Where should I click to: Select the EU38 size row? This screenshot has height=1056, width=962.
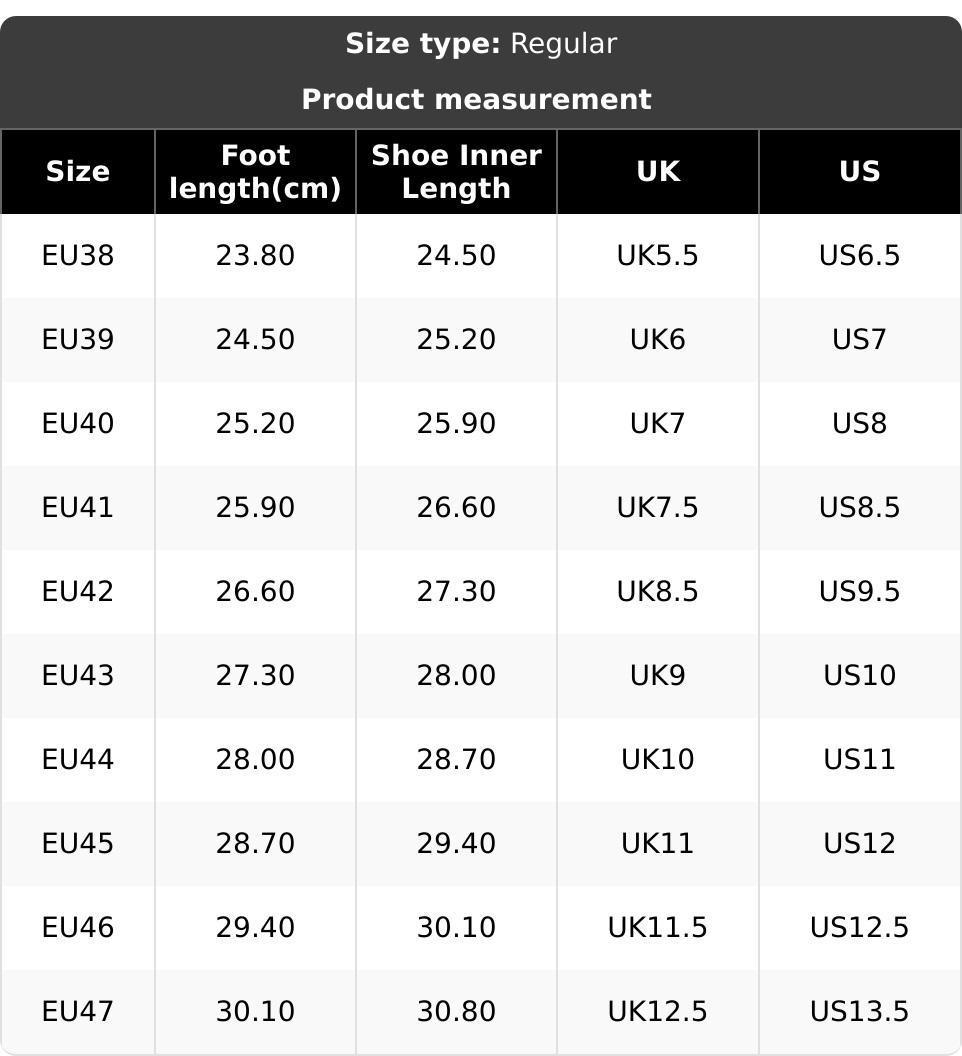(x=78, y=256)
